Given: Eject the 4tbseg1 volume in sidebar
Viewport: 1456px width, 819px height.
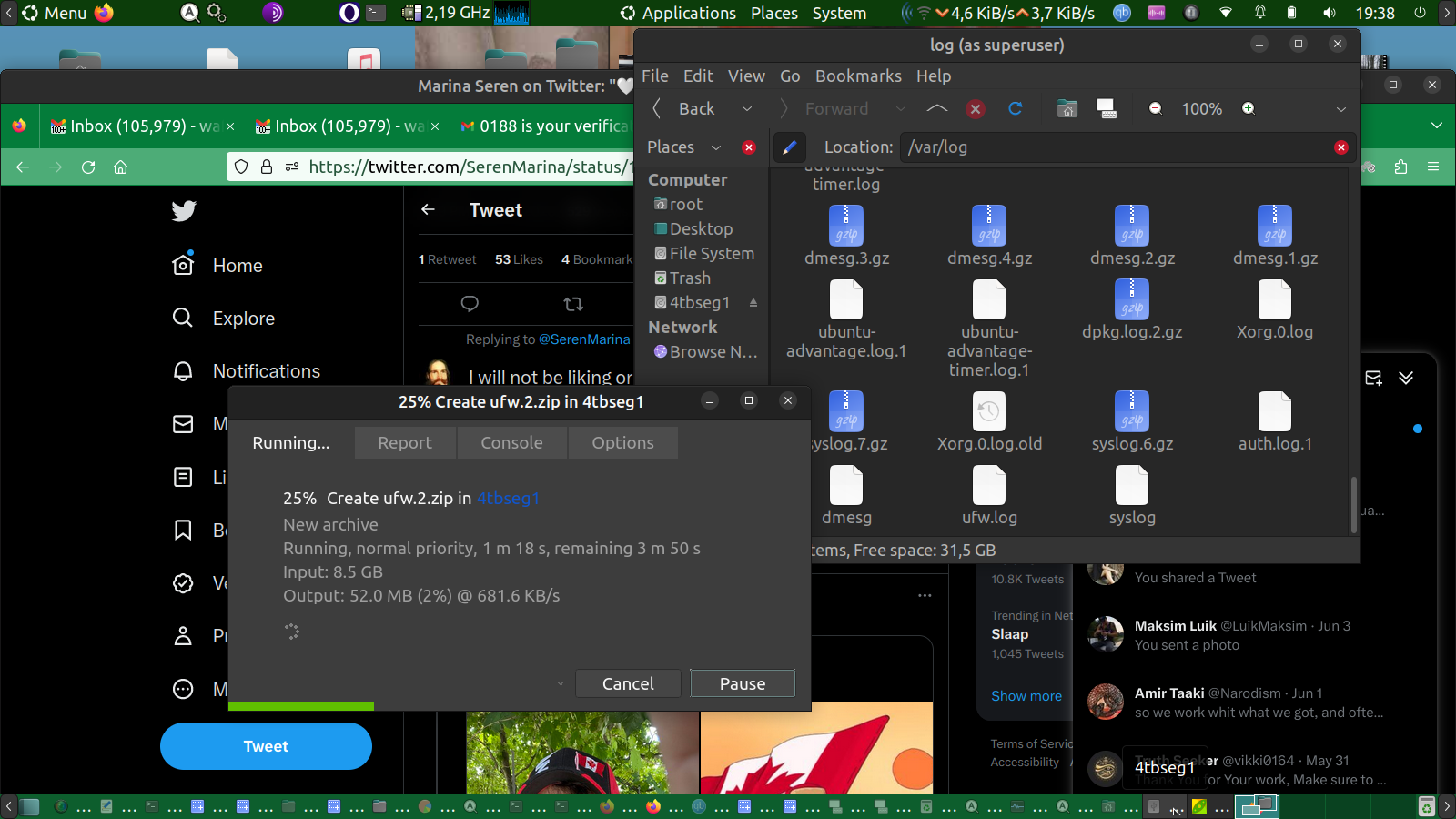Looking at the screenshot, I should (753, 303).
